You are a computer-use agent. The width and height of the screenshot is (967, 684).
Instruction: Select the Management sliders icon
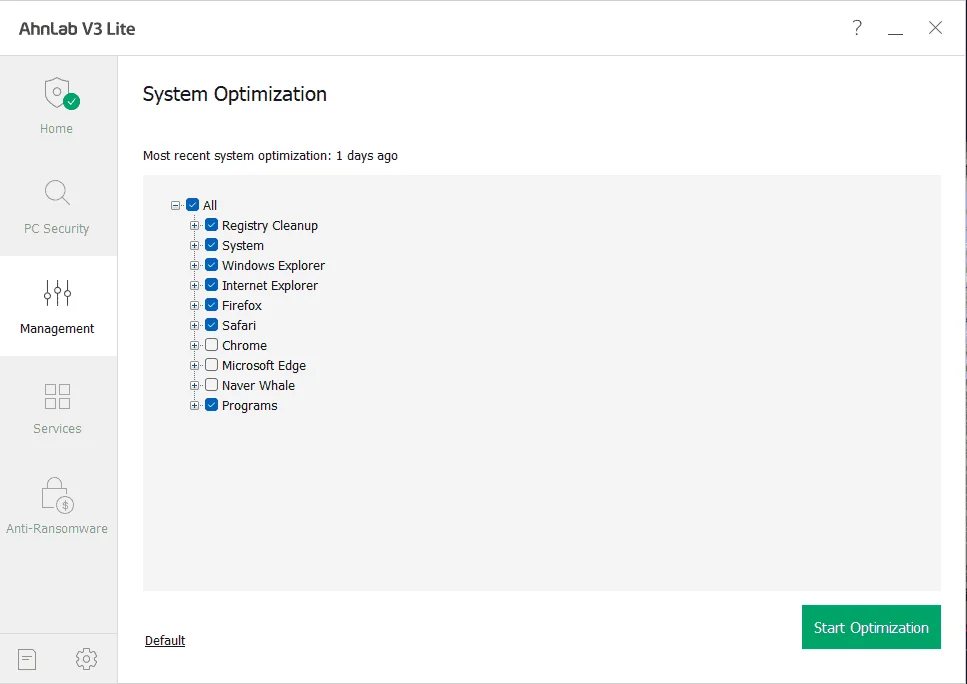tap(57, 293)
